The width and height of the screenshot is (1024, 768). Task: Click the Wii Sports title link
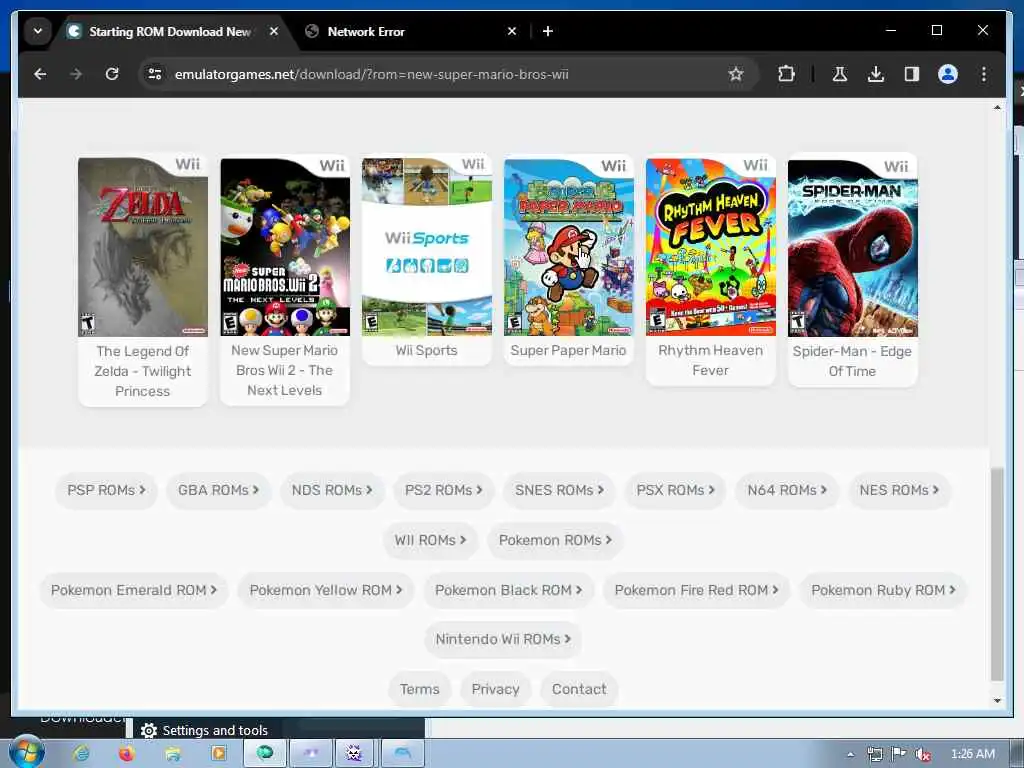(x=426, y=351)
